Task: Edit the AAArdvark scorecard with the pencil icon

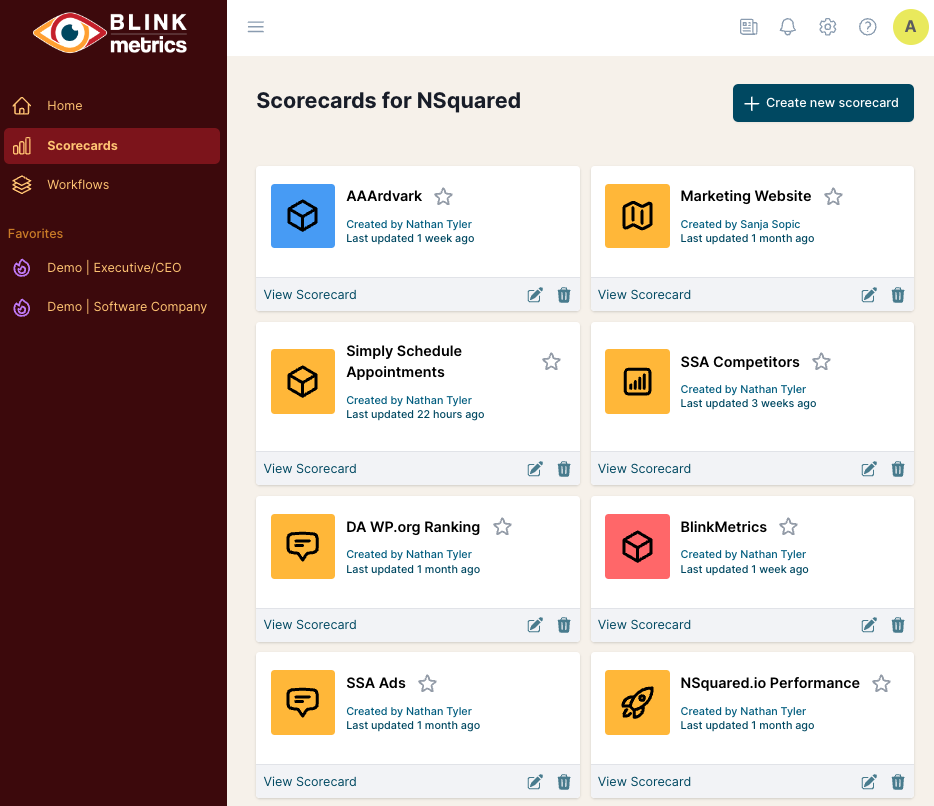Action: click(534, 294)
